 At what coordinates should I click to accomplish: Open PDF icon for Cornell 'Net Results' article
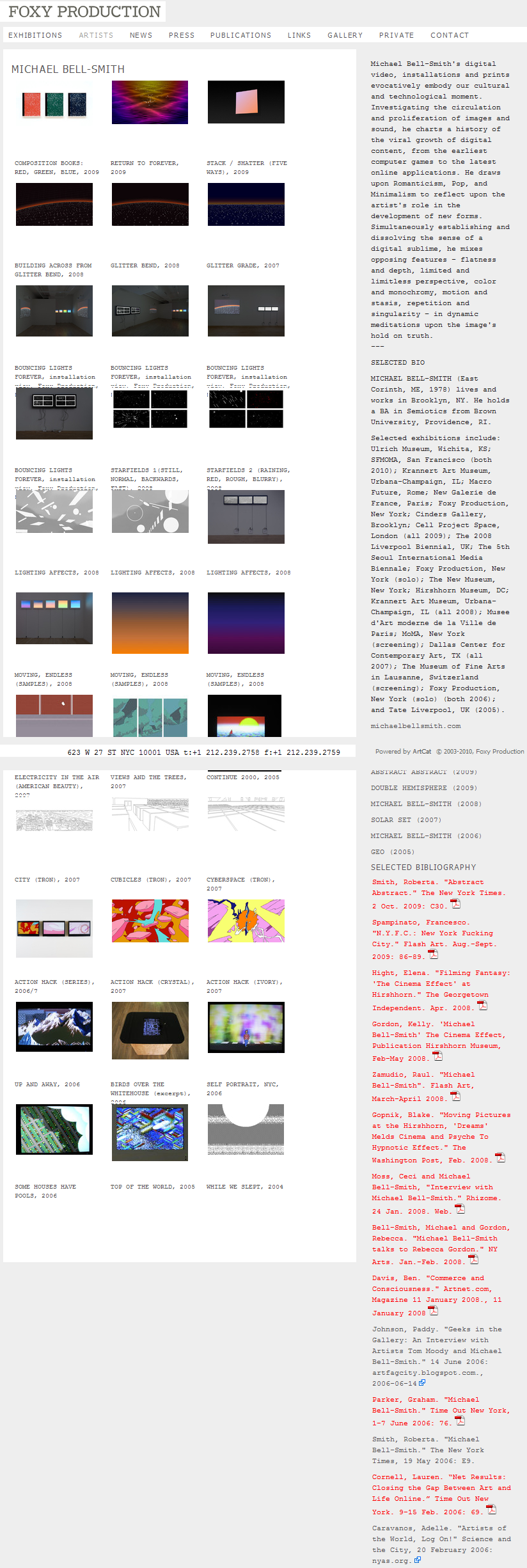click(491, 1510)
